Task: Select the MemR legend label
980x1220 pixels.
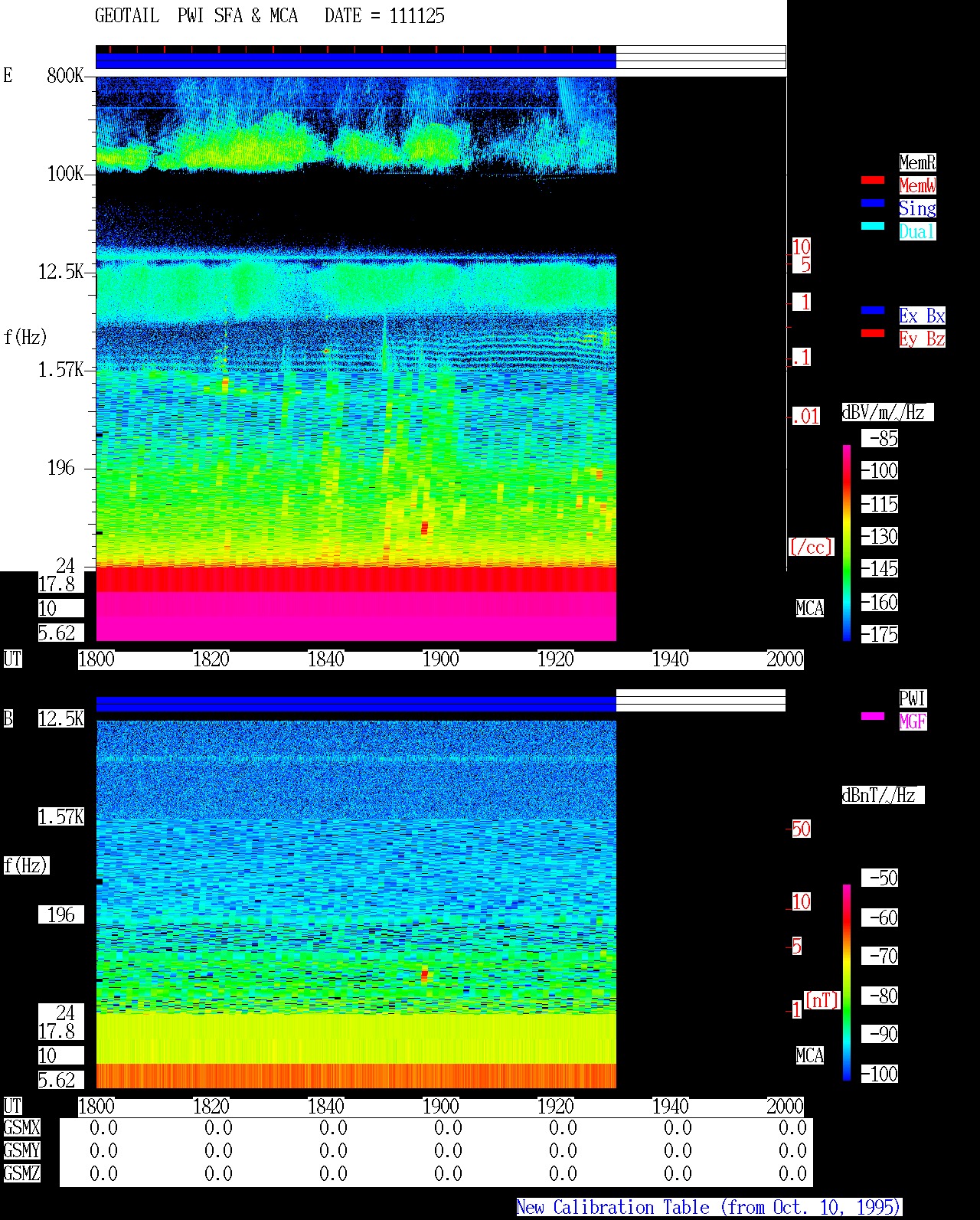Action: [x=917, y=162]
